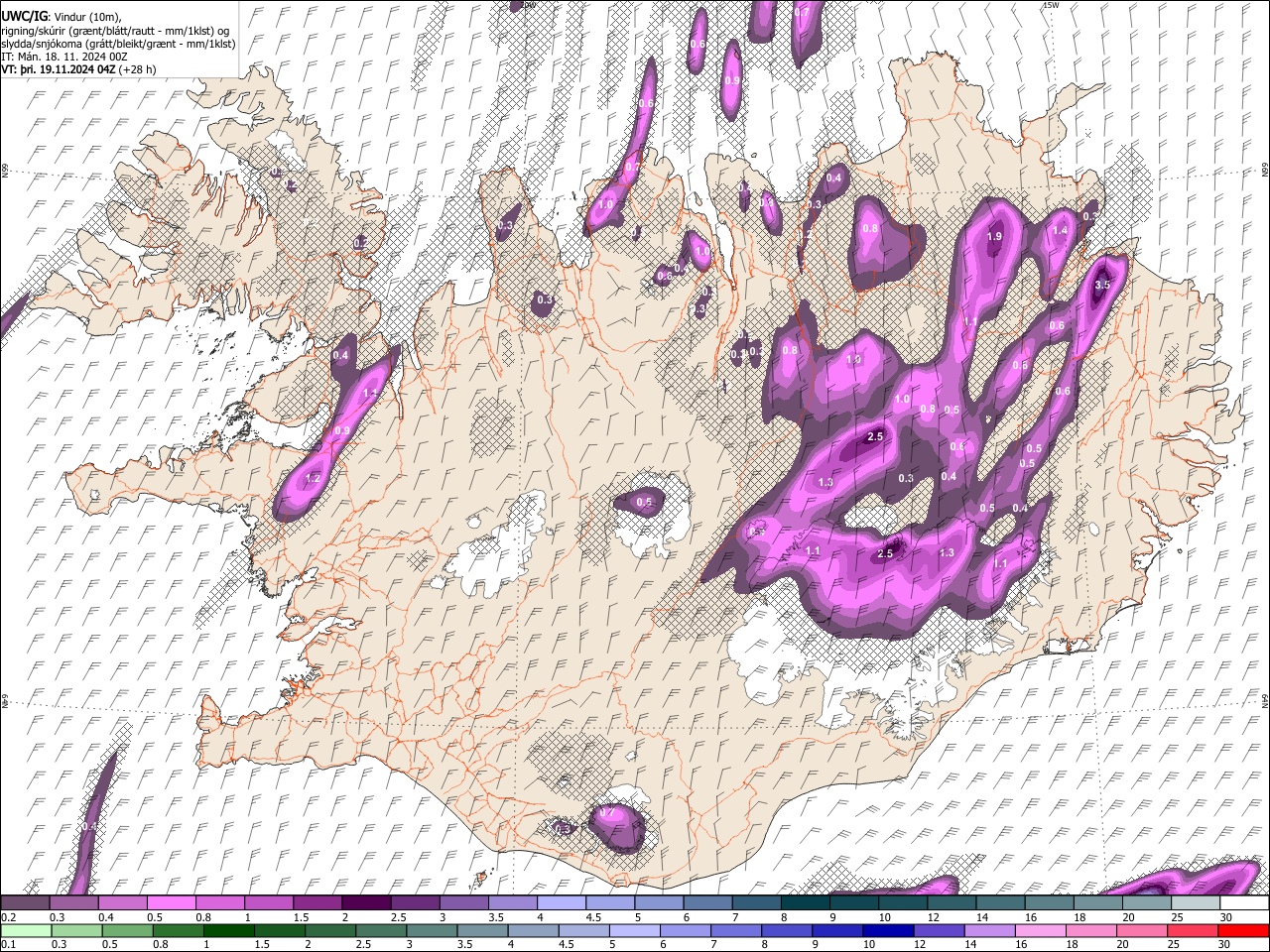The width and height of the screenshot is (1270, 952).
Task: Click the 'IT: Mán. 18. 11. 2024 00Z' line
Action: point(63,57)
